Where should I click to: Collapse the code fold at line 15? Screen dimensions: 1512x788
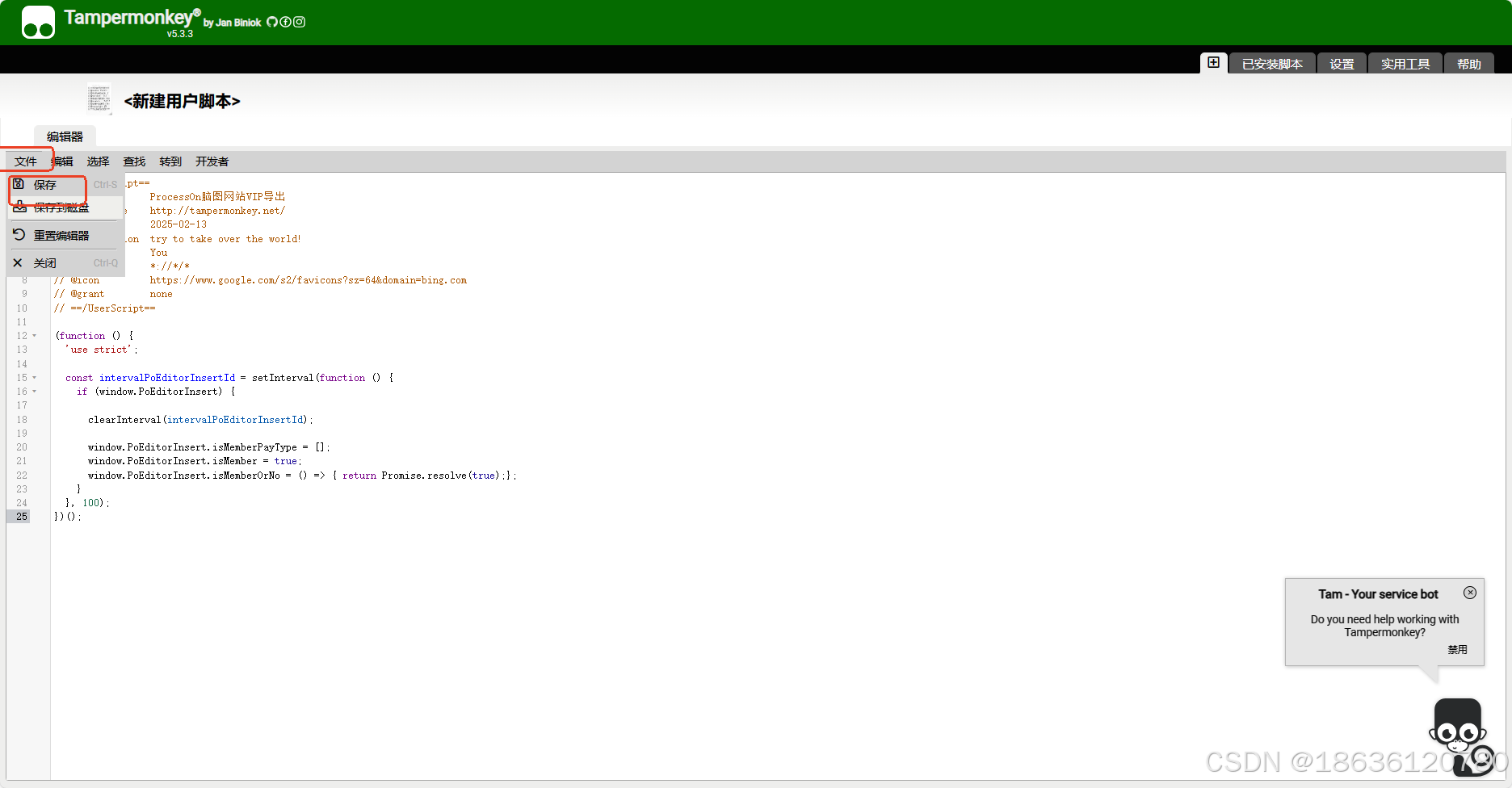coord(34,378)
